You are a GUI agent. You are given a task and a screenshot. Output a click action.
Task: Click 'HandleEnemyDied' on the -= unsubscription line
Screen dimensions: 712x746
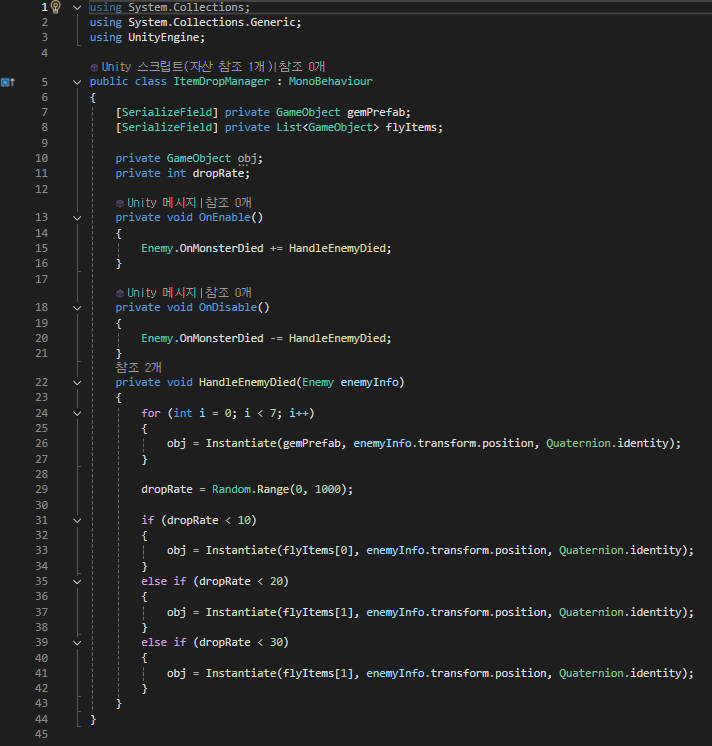[x=337, y=338]
